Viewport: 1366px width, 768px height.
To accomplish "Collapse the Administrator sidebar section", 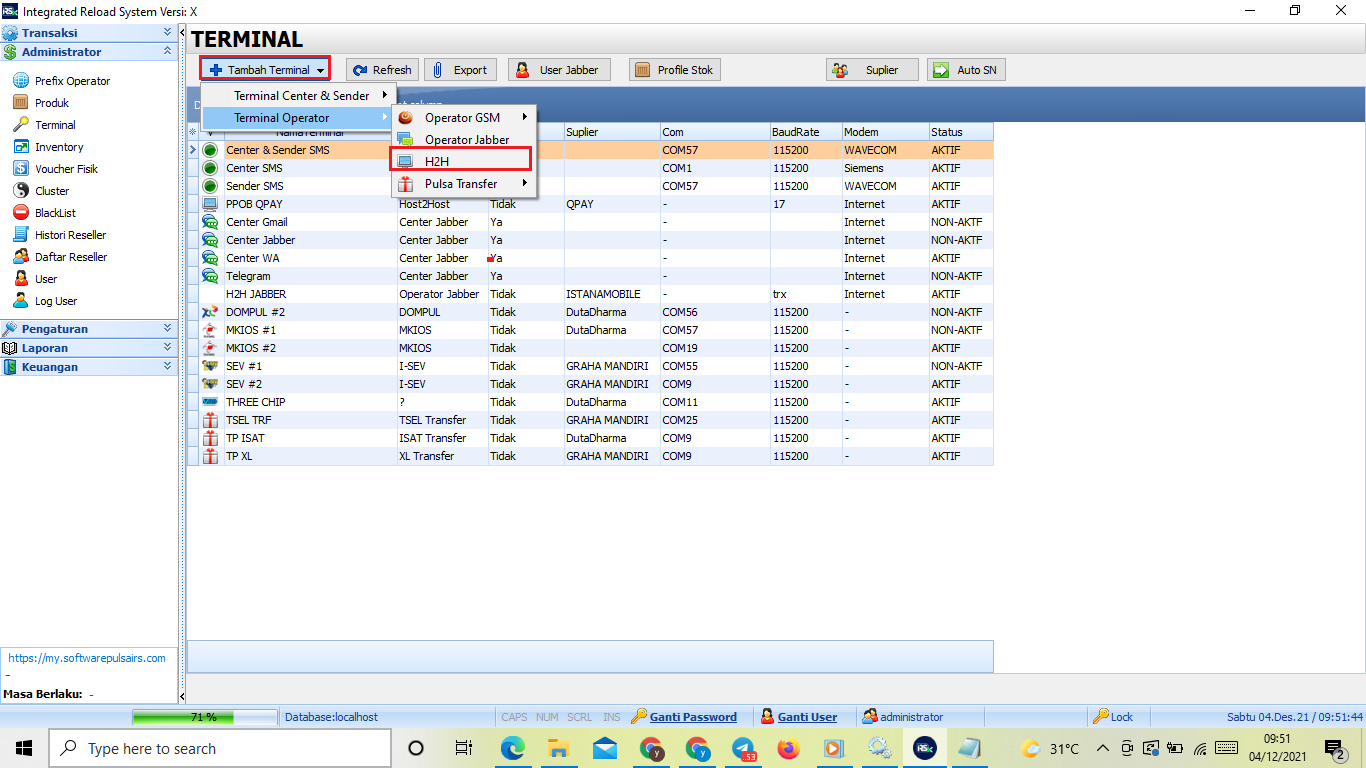I will 168,52.
